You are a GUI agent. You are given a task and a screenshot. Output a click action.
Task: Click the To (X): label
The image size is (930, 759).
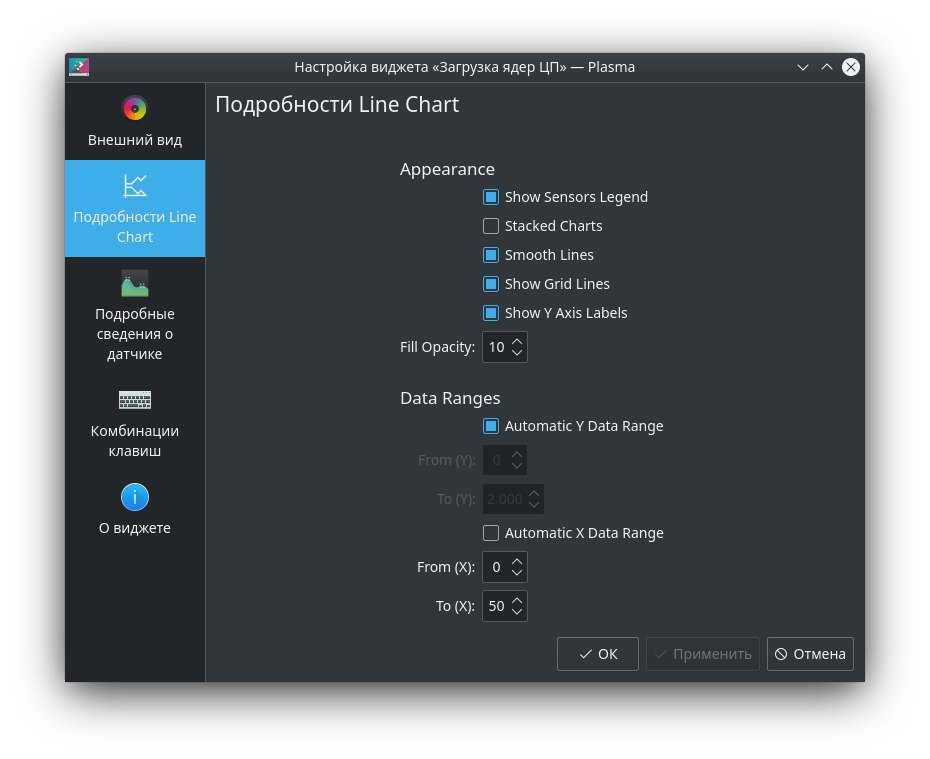[455, 606]
